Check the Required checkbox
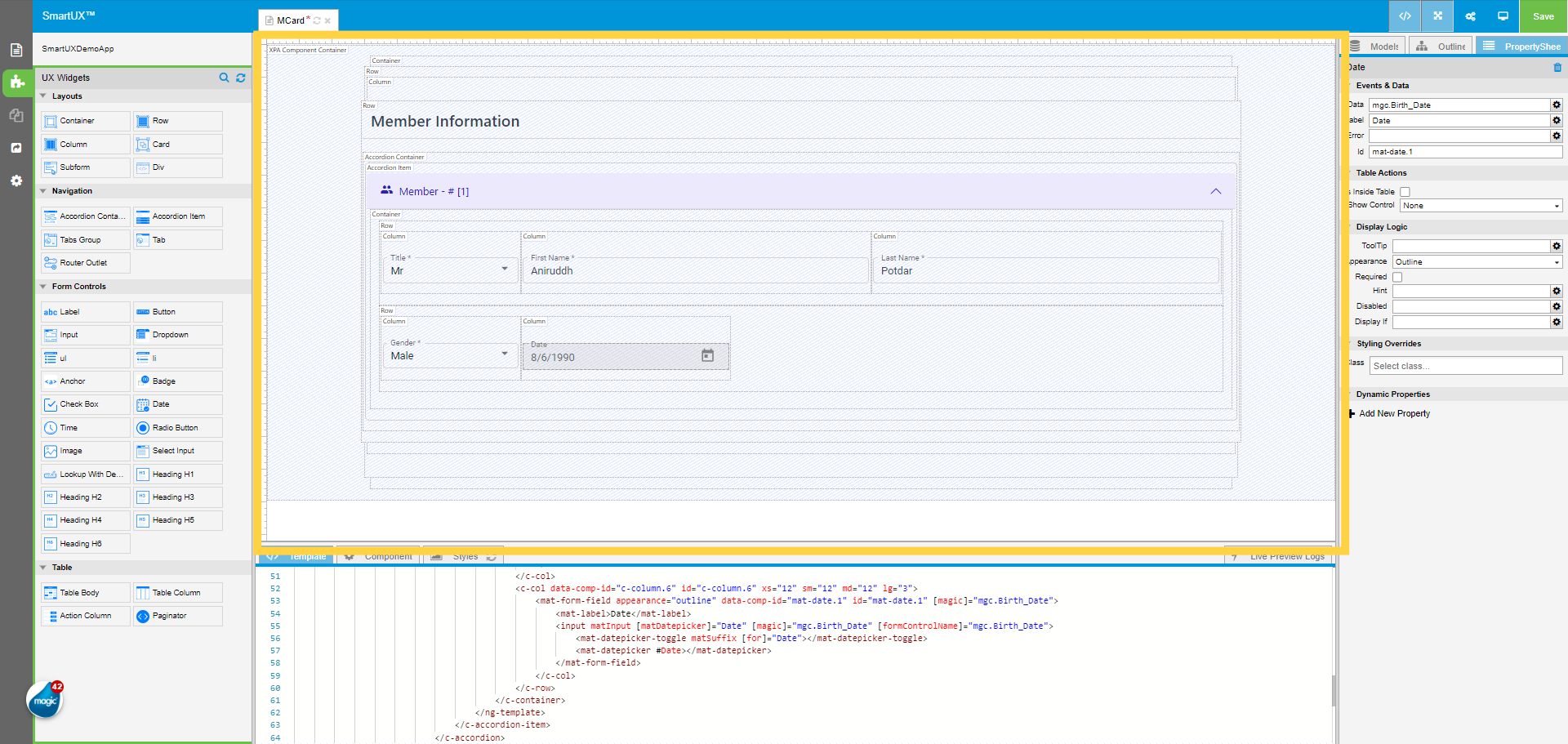 [x=1397, y=277]
